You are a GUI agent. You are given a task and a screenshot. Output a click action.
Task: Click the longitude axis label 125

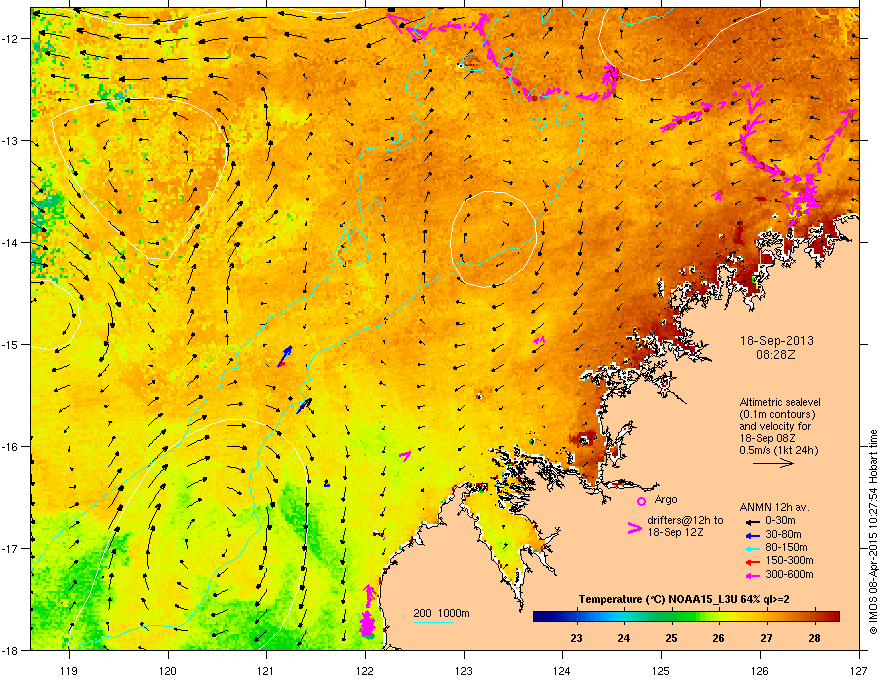coord(661,670)
